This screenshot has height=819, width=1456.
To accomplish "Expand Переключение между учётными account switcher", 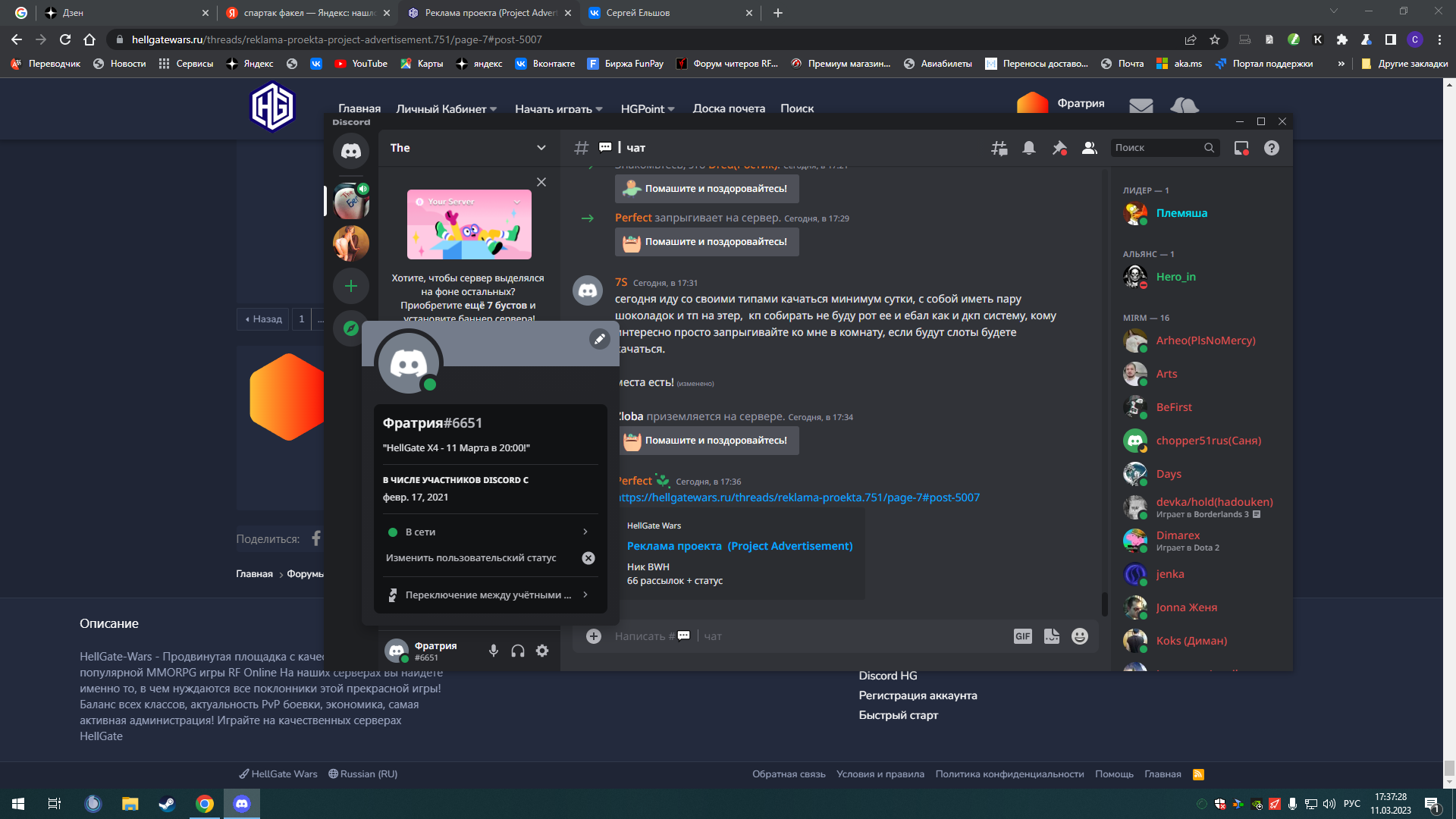I will point(490,595).
